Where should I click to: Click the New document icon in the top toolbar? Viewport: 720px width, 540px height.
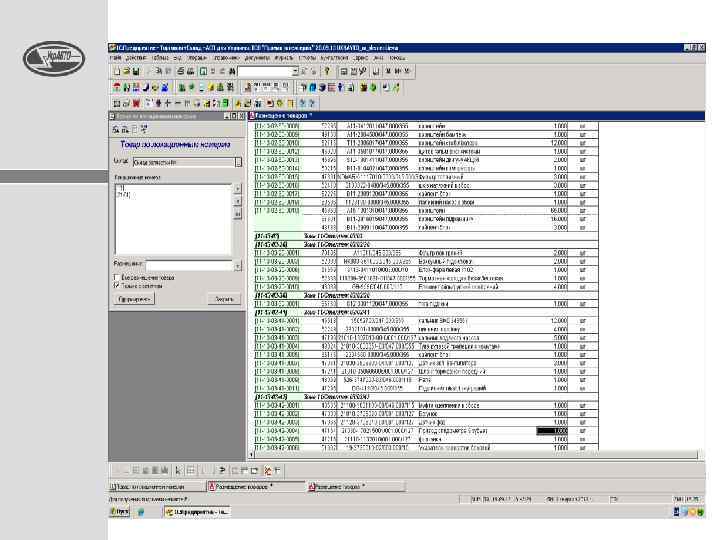[x=117, y=71]
